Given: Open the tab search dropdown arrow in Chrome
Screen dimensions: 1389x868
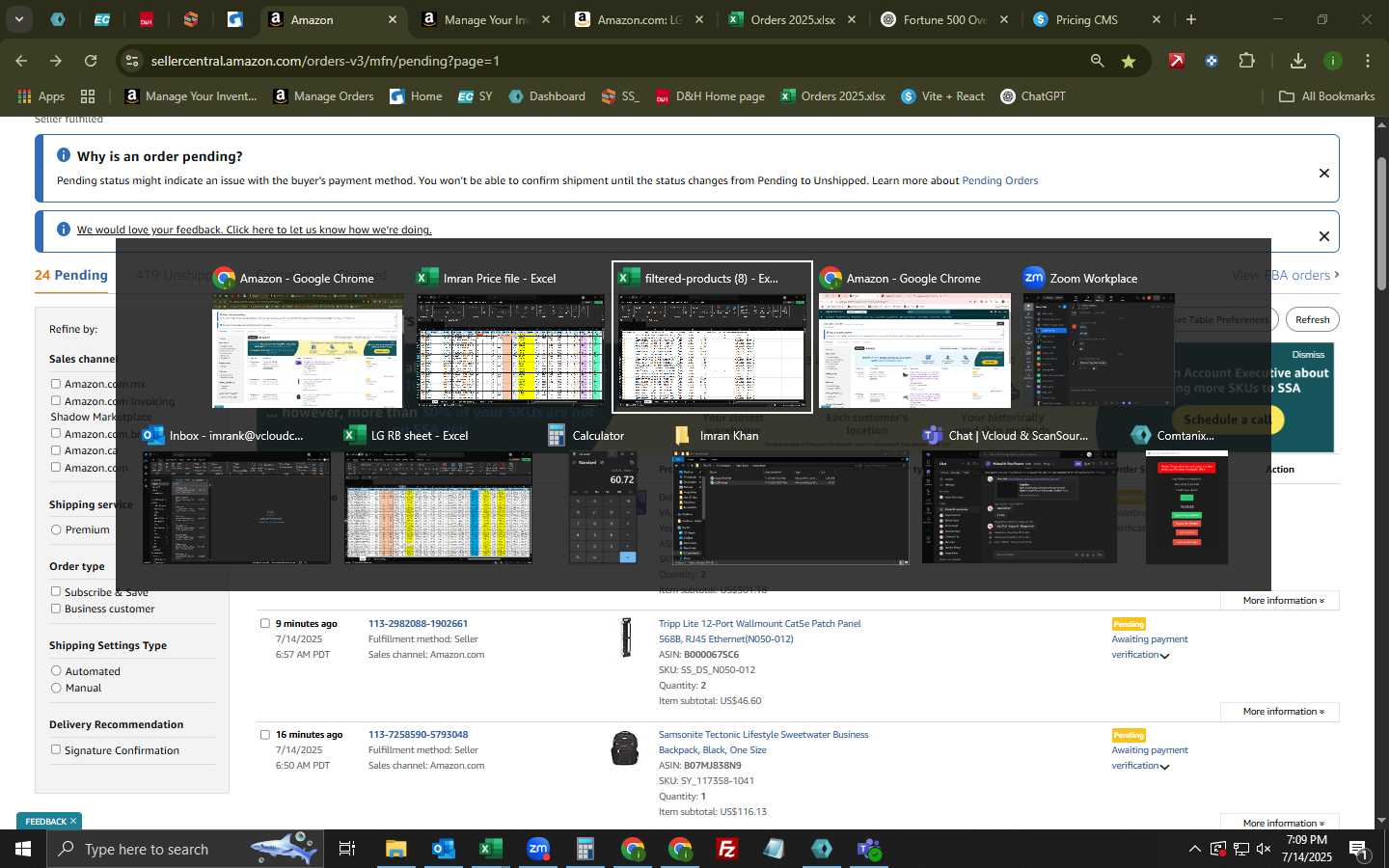Looking at the screenshot, I should [18, 19].
